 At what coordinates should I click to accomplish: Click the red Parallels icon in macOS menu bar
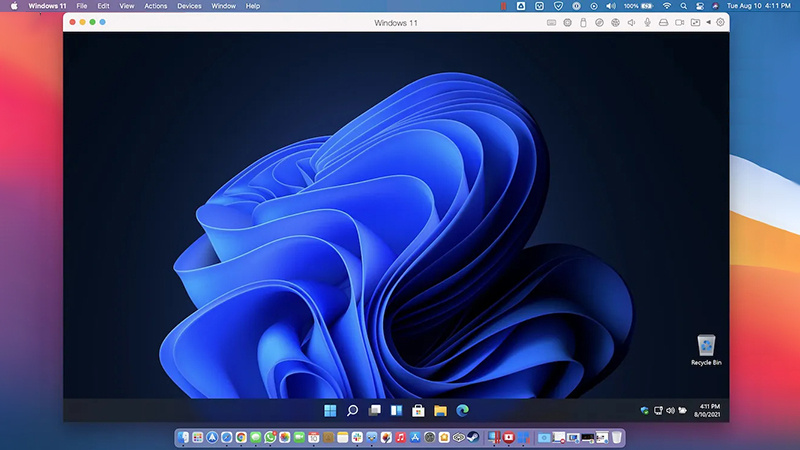(x=504, y=6)
